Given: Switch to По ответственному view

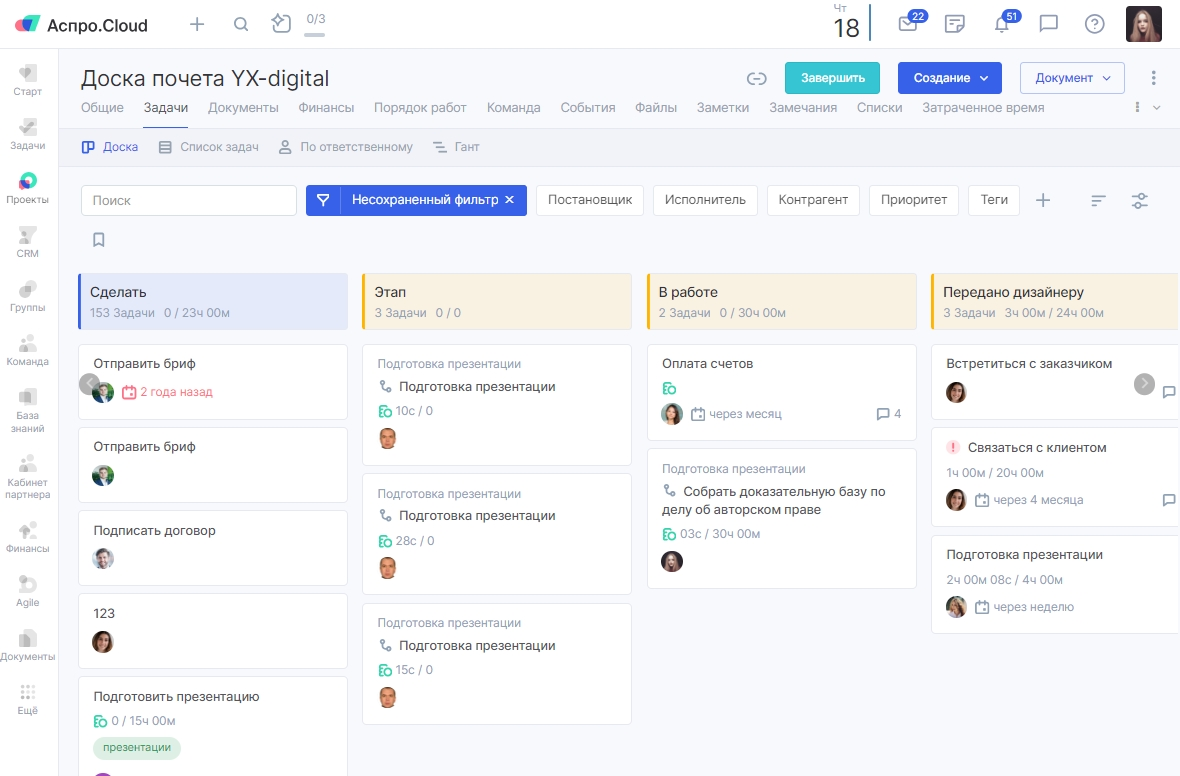Looking at the screenshot, I should 345,147.
